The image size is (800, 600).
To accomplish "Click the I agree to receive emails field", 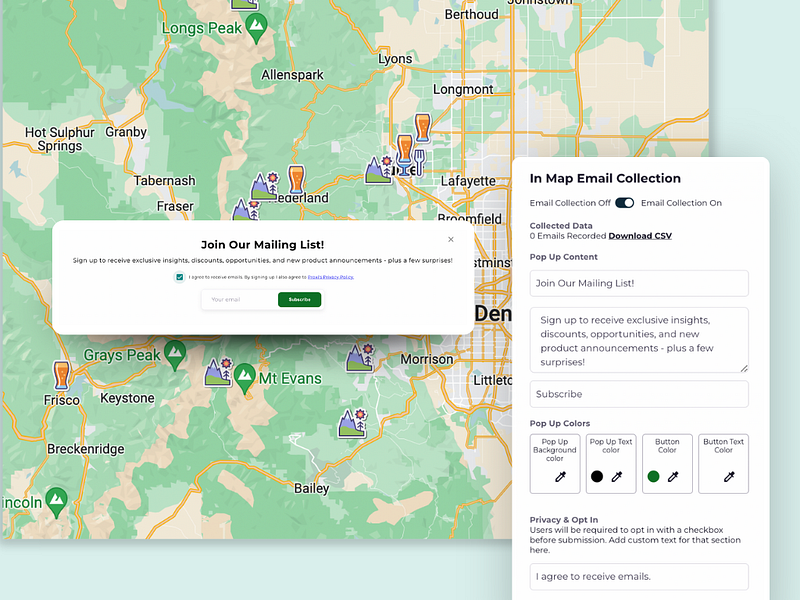I will point(639,577).
